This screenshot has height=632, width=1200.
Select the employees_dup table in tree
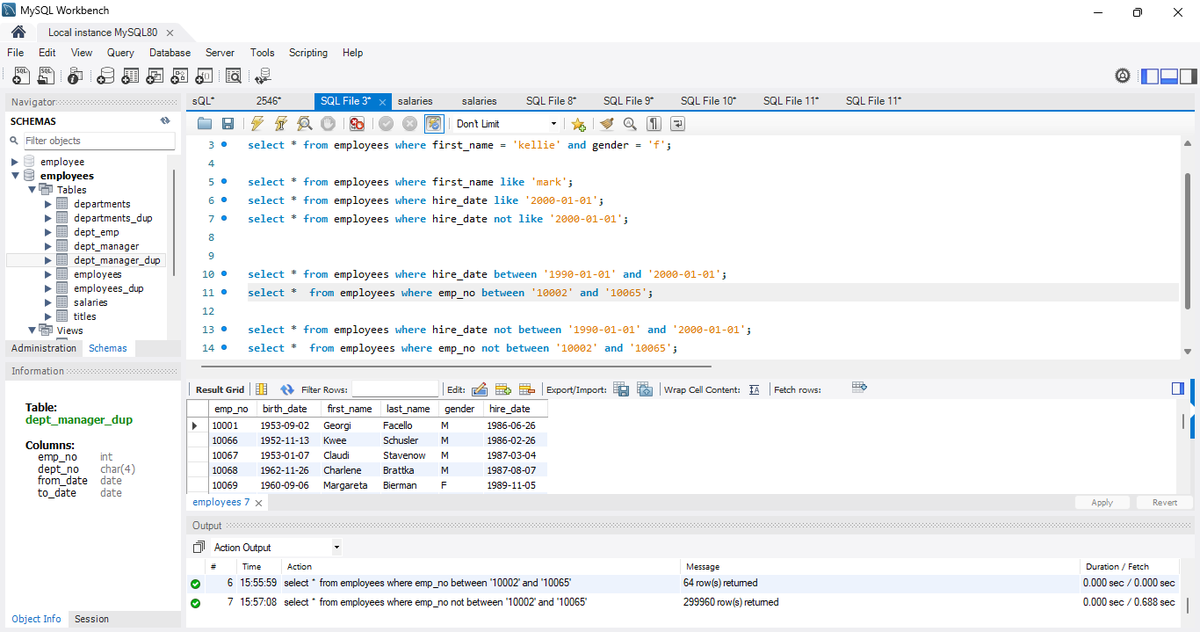point(108,288)
